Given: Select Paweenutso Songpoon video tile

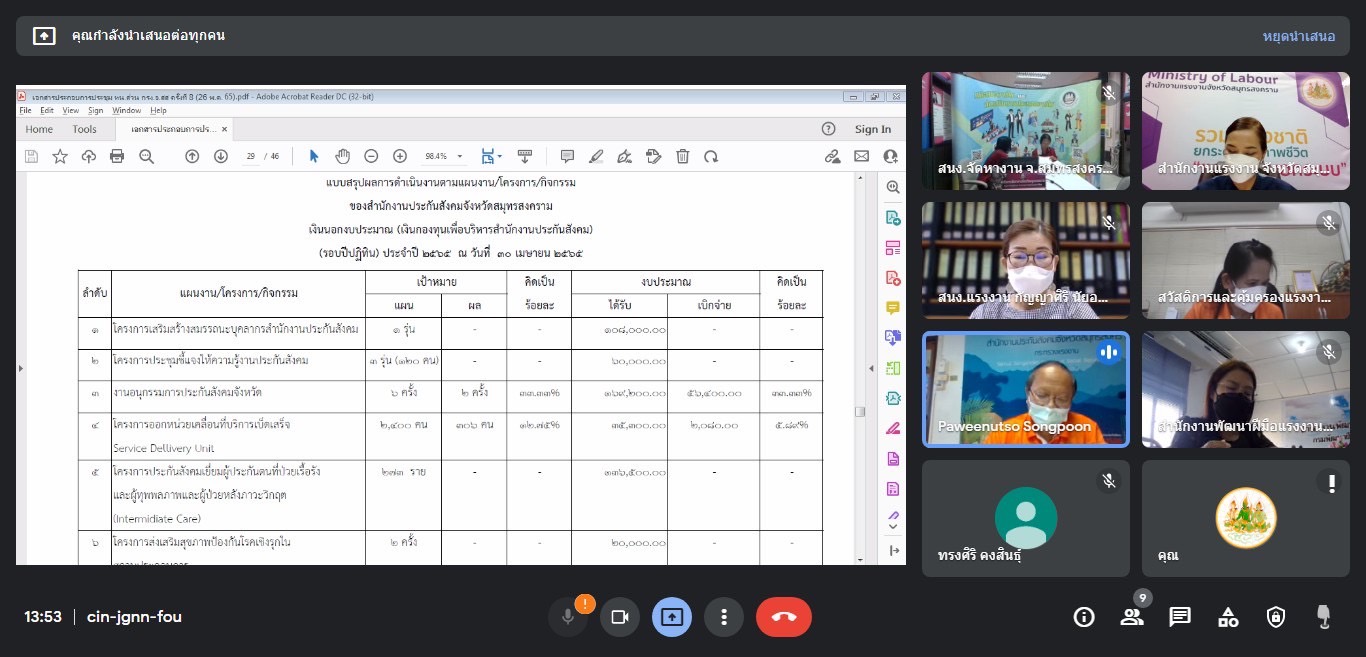Looking at the screenshot, I should coord(1025,389).
